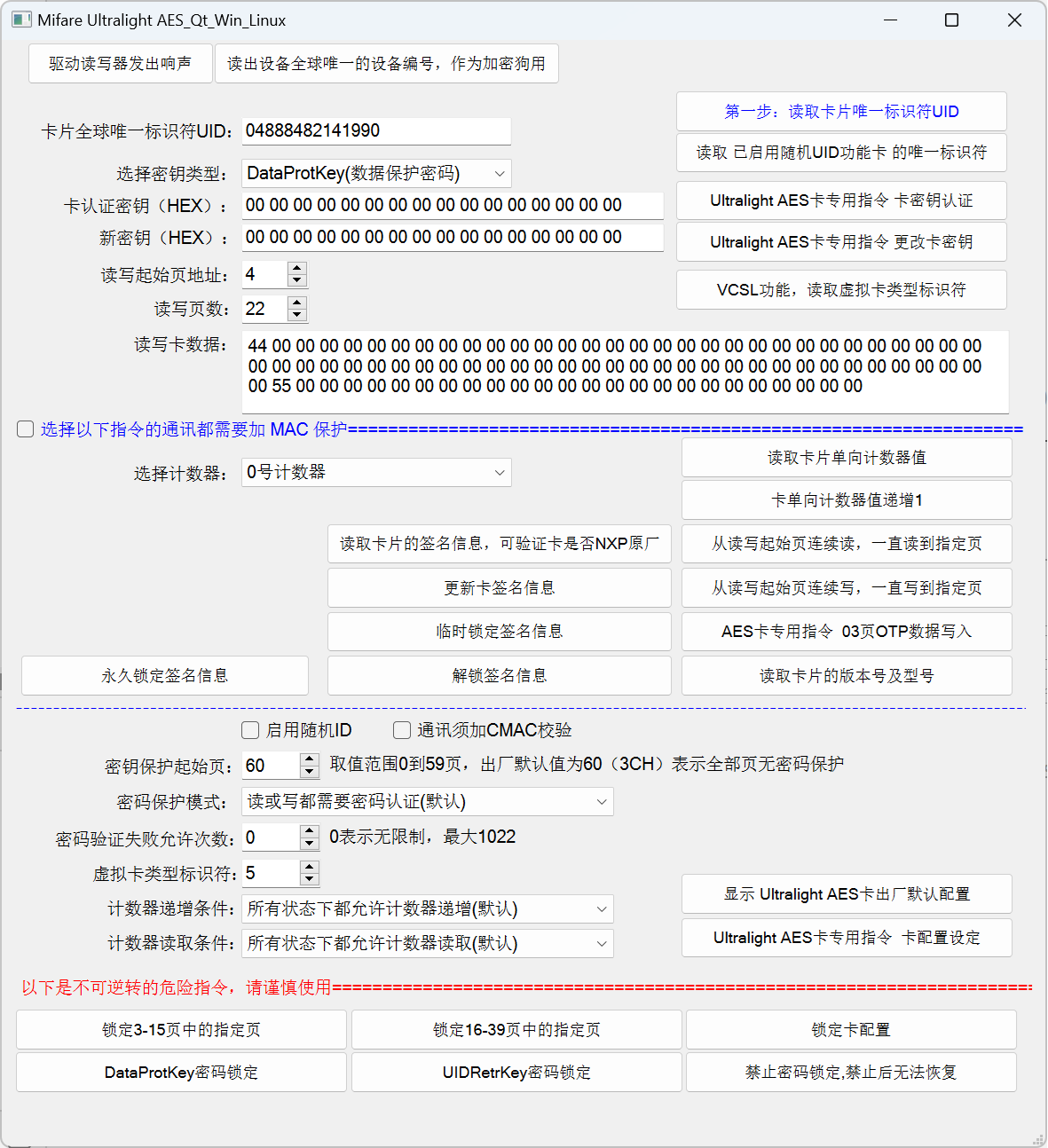Click the 卡认证密钥 HEX input field
The image size is (1048, 1148).
453,206
